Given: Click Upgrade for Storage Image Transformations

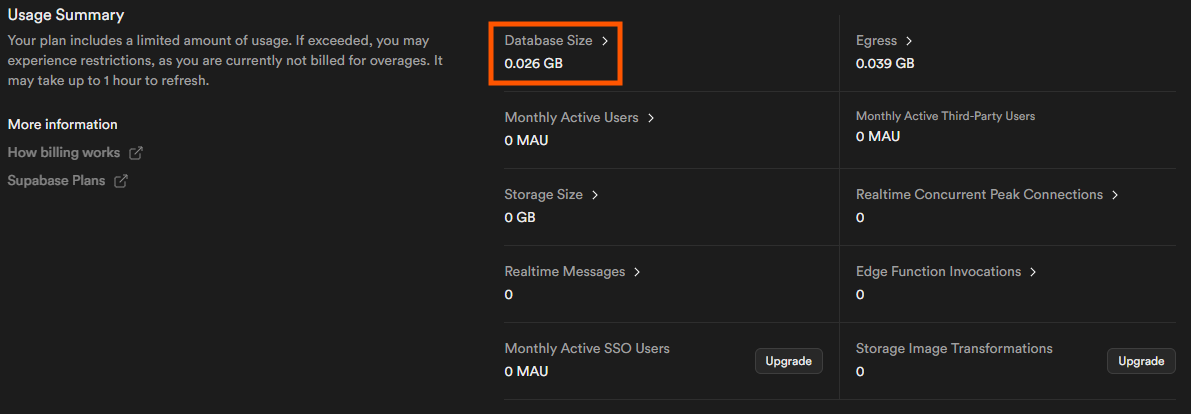Looking at the screenshot, I should coord(1141,362).
